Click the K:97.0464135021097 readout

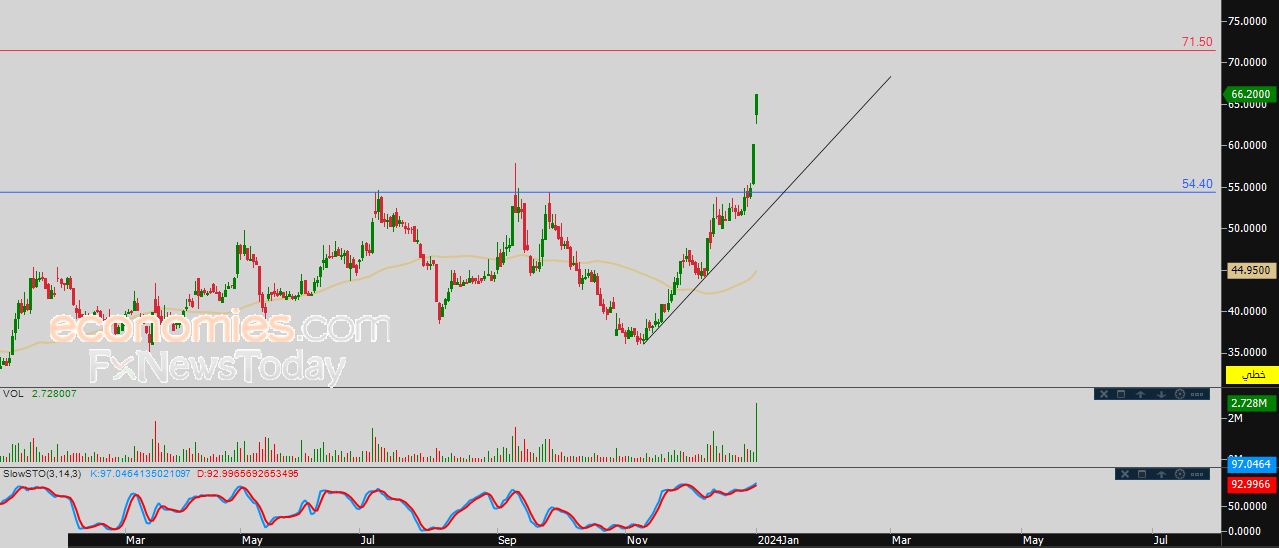(x=142, y=473)
